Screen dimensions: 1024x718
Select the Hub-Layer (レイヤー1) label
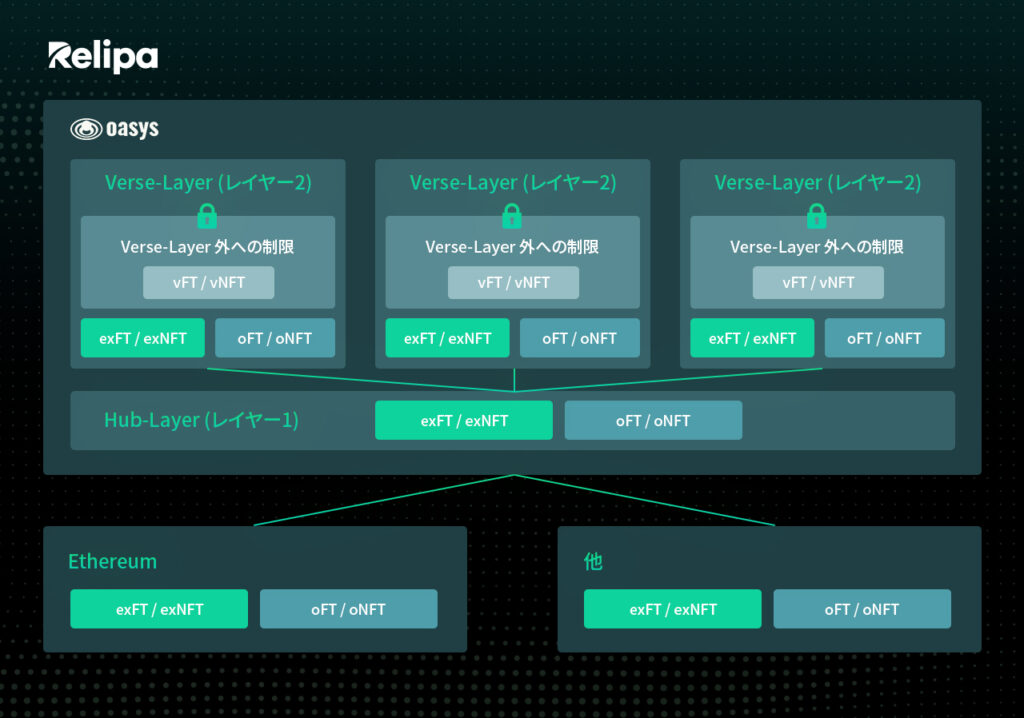tap(201, 420)
